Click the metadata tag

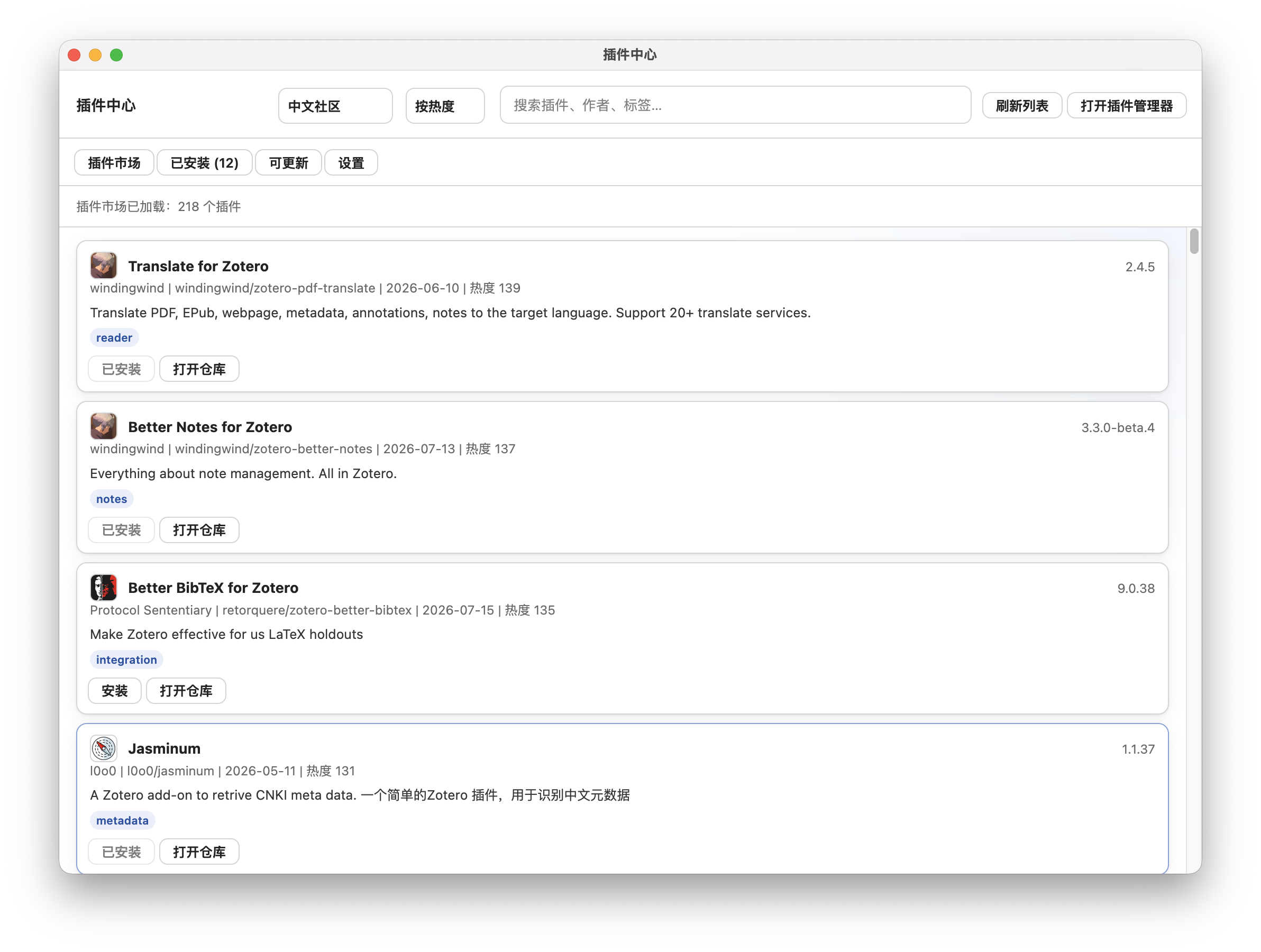coord(123,820)
